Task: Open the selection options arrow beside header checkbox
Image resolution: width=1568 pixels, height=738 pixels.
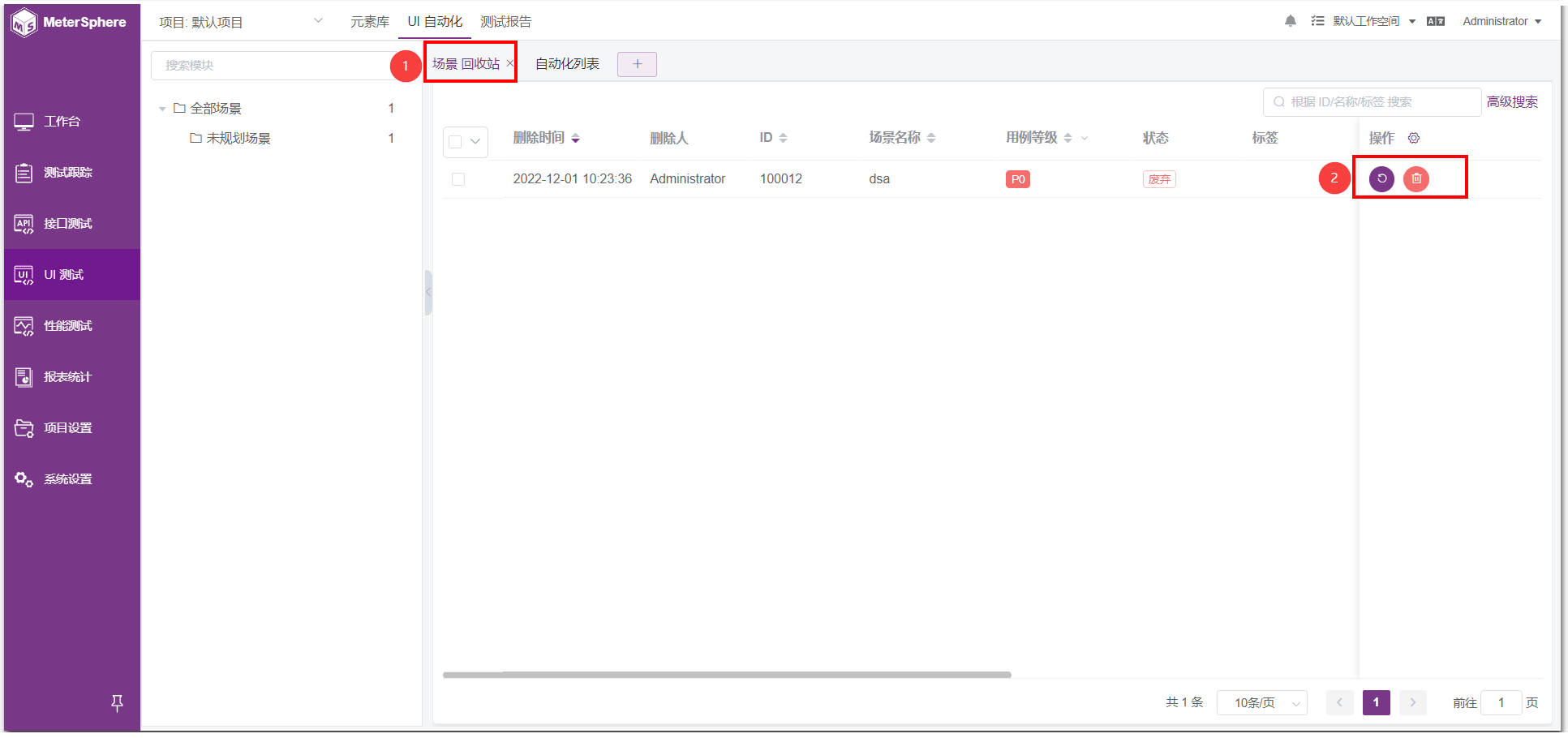Action: coord(475,142)
